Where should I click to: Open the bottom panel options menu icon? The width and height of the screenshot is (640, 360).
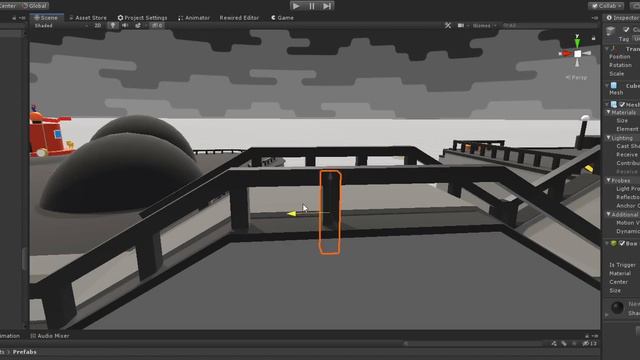(594, 336)
